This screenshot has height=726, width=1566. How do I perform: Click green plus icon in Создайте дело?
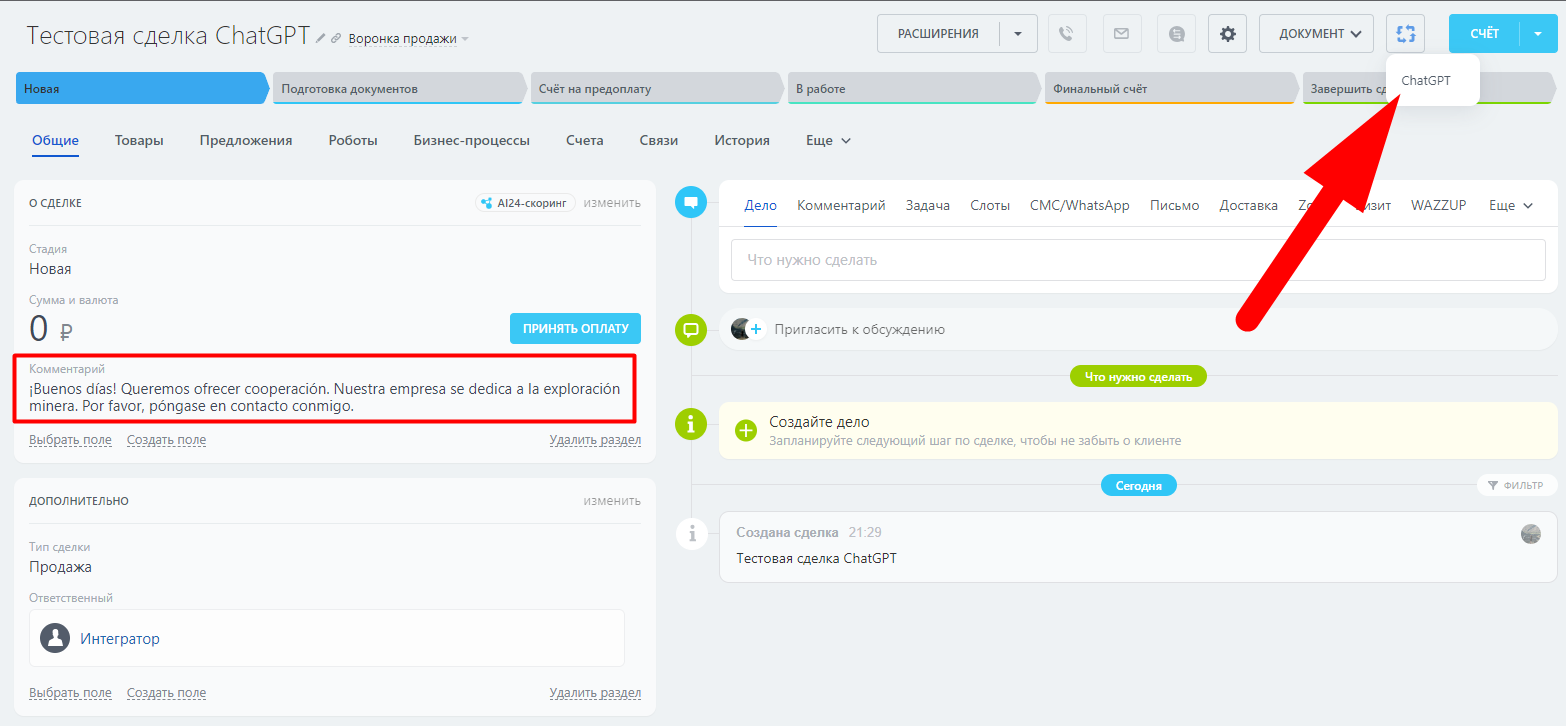pyautogui.click(x=746, y=431)
